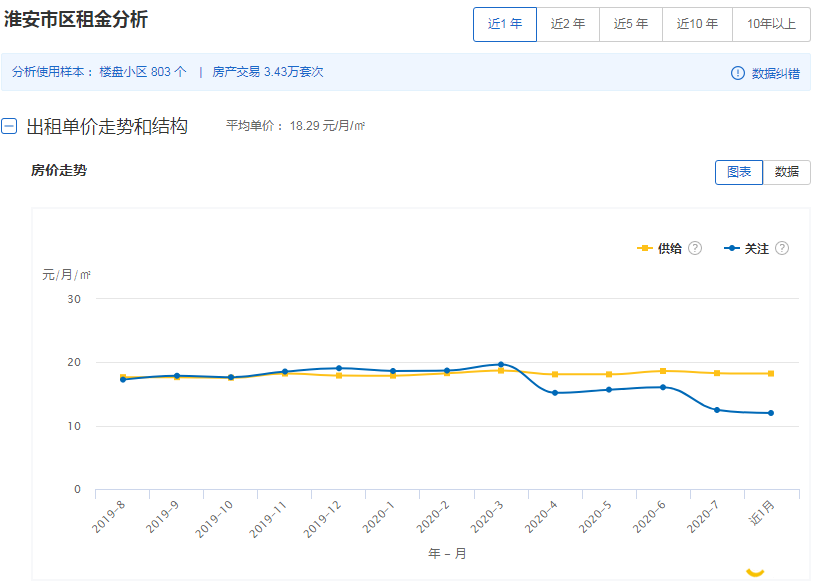Click the 淮安市区租金分析 heading
This screenshot has width=816, height=585.
pyautogui.click(x=76, y=19)
